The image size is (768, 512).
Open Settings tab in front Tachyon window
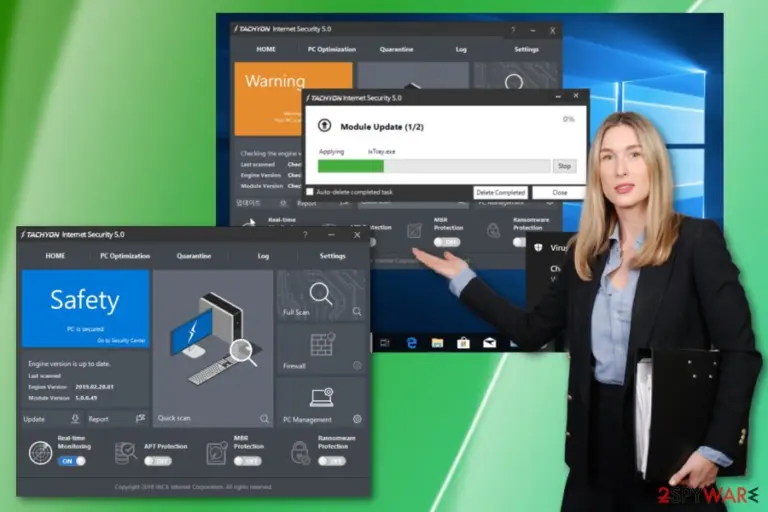333,256
